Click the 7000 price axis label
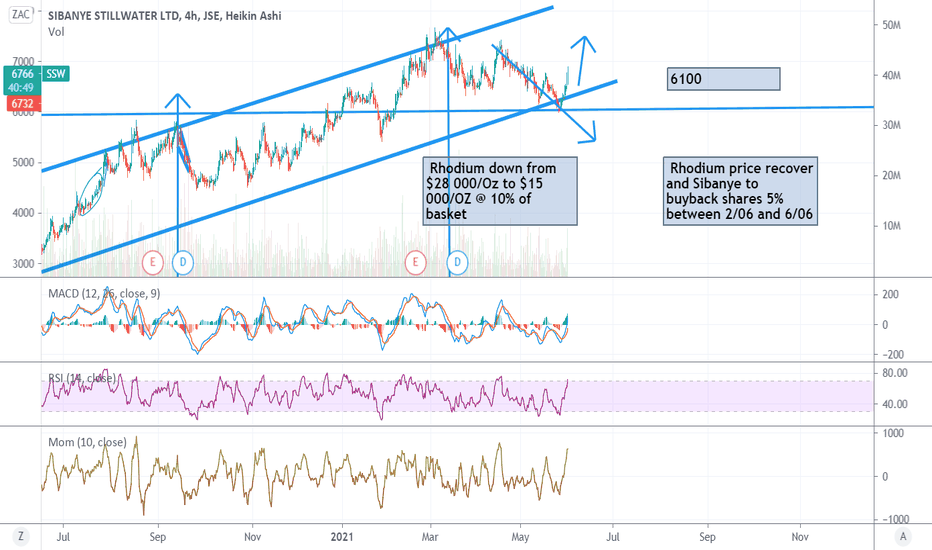932x550 pixels. 23,61
